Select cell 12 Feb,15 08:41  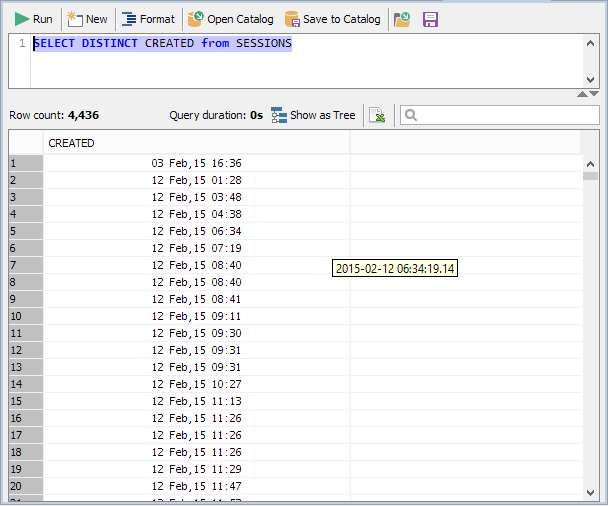pos(196,299)
